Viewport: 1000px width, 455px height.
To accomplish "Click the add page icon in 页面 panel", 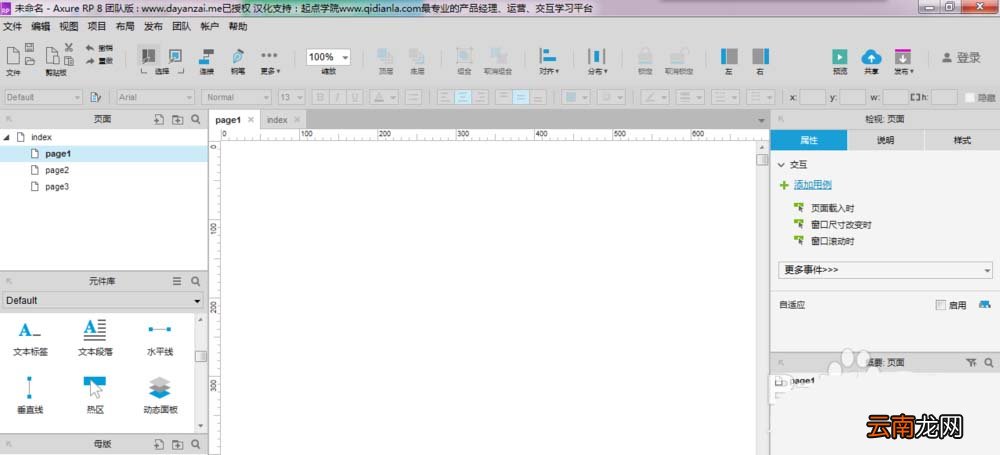I will click(159, 119).
